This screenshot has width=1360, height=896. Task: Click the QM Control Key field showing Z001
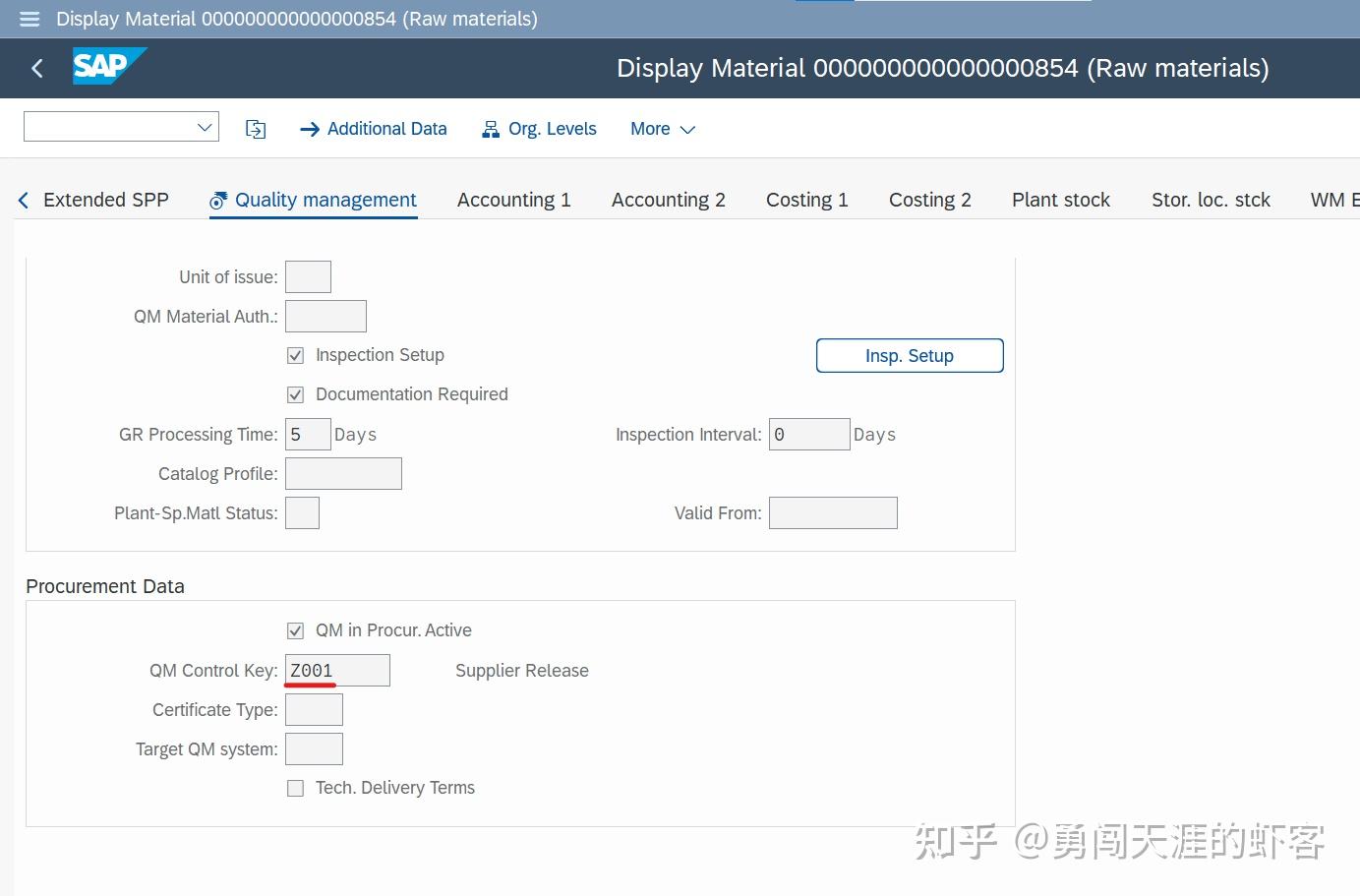(337, 670)
